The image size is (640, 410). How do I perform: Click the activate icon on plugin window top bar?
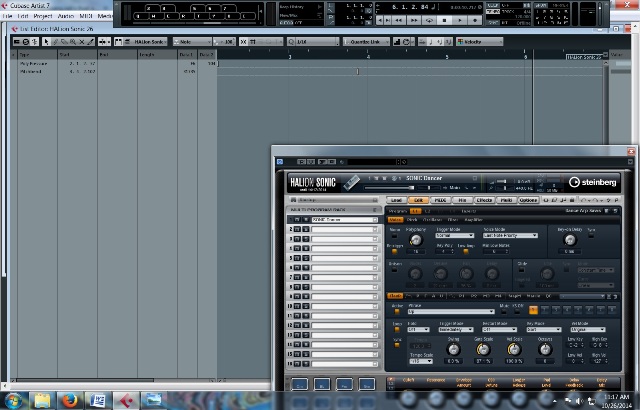[x=280, y=162]
